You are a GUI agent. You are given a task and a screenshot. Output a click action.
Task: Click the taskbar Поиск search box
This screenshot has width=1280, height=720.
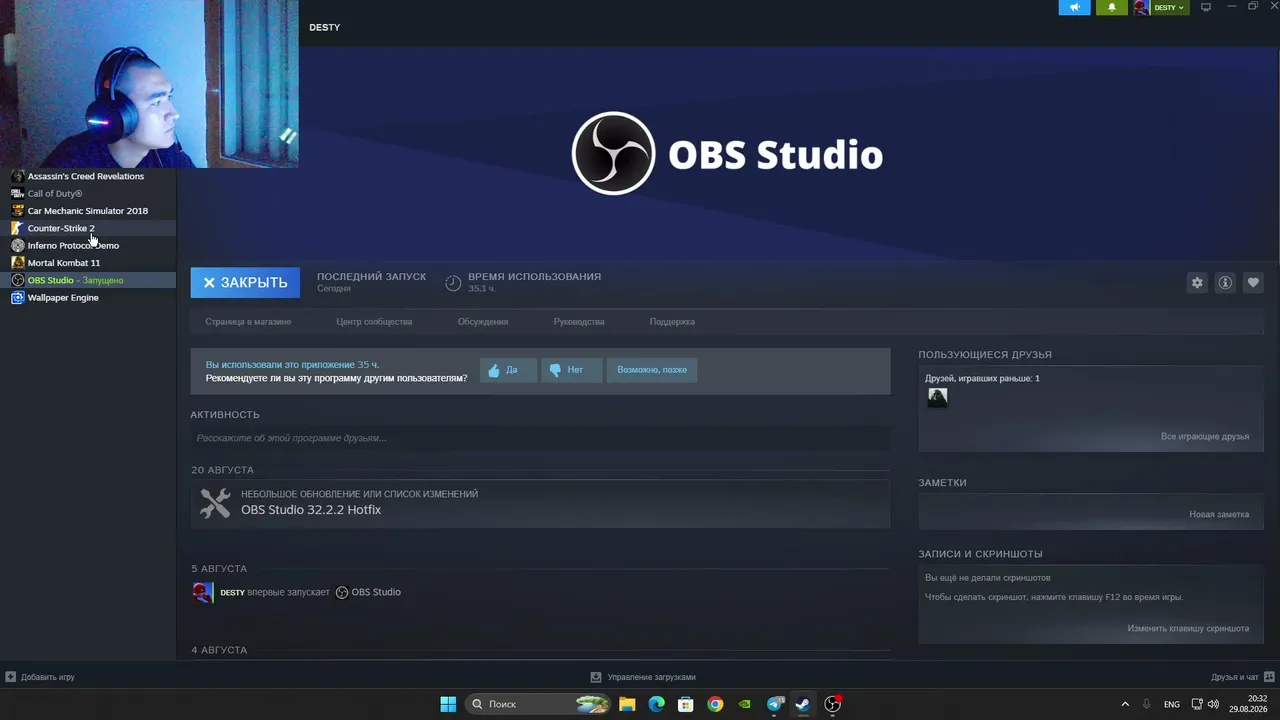(x=538, y=704)
